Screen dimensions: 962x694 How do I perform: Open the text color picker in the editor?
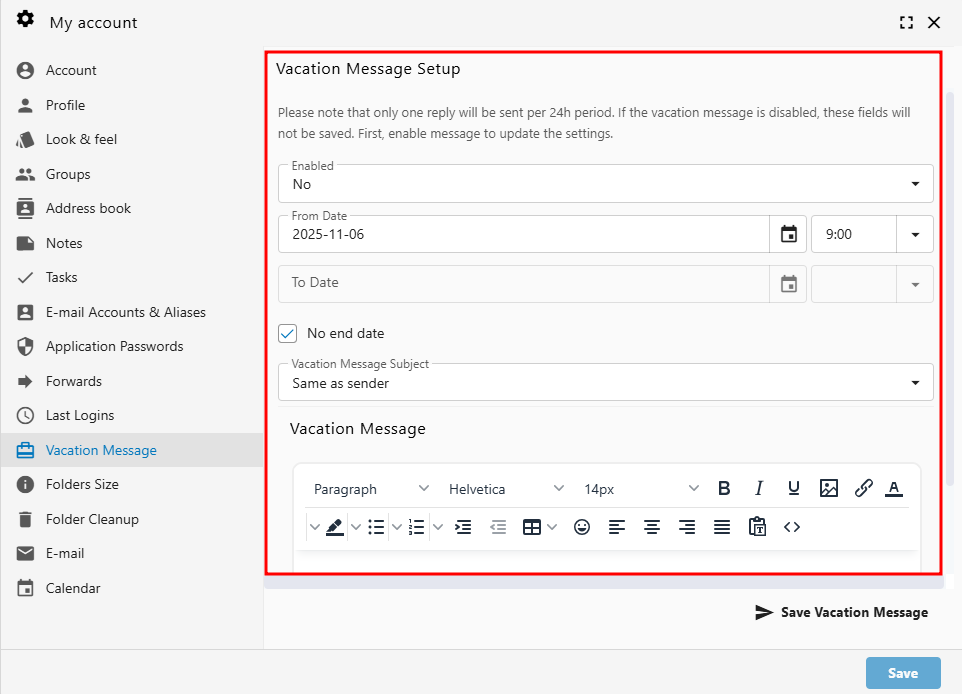(x=893, y=488)
